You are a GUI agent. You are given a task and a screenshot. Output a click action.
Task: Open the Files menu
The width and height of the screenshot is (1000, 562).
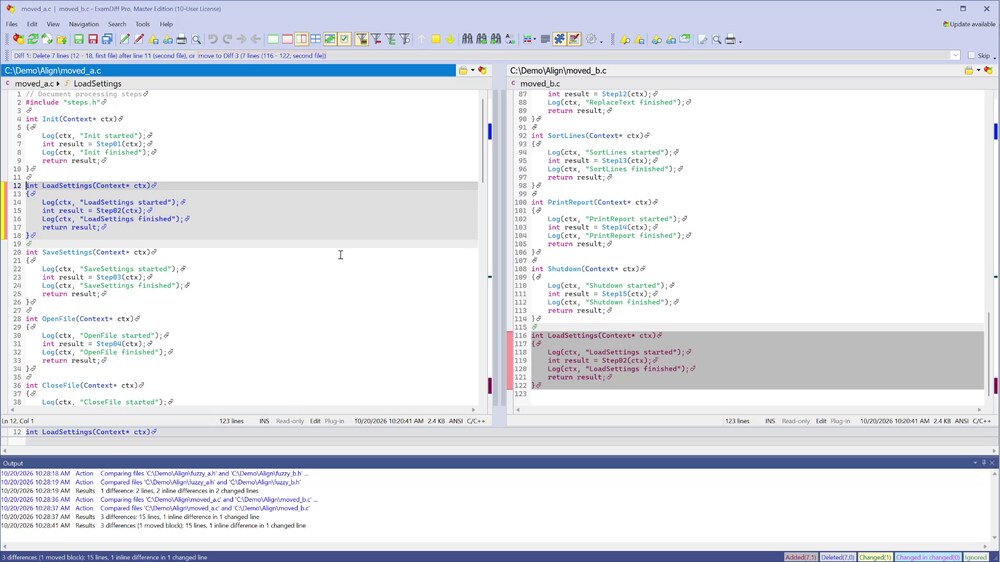point(11,24)
